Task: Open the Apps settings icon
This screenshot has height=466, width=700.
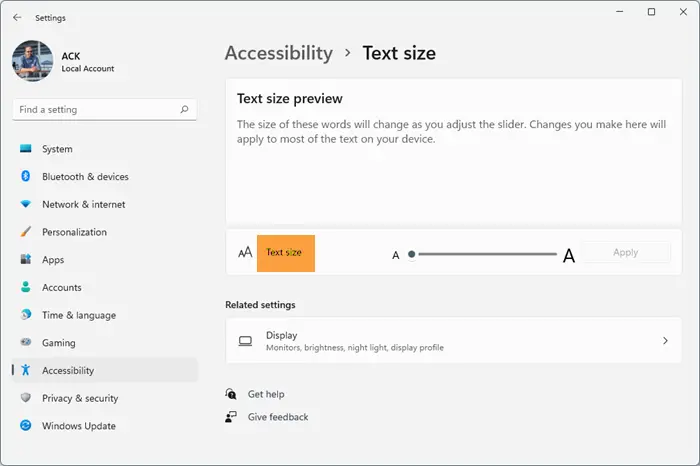Action: (x=26, y=260)
